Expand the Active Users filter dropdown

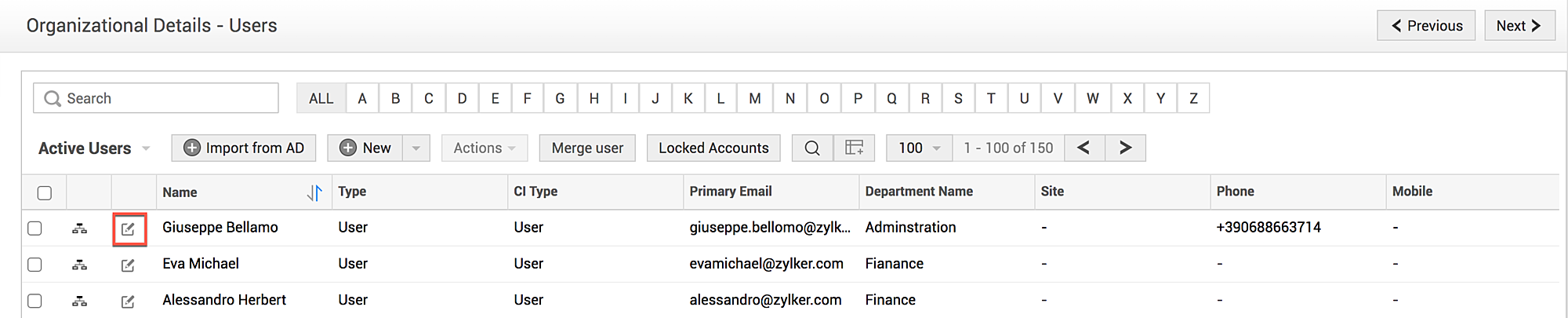point(146,148)
